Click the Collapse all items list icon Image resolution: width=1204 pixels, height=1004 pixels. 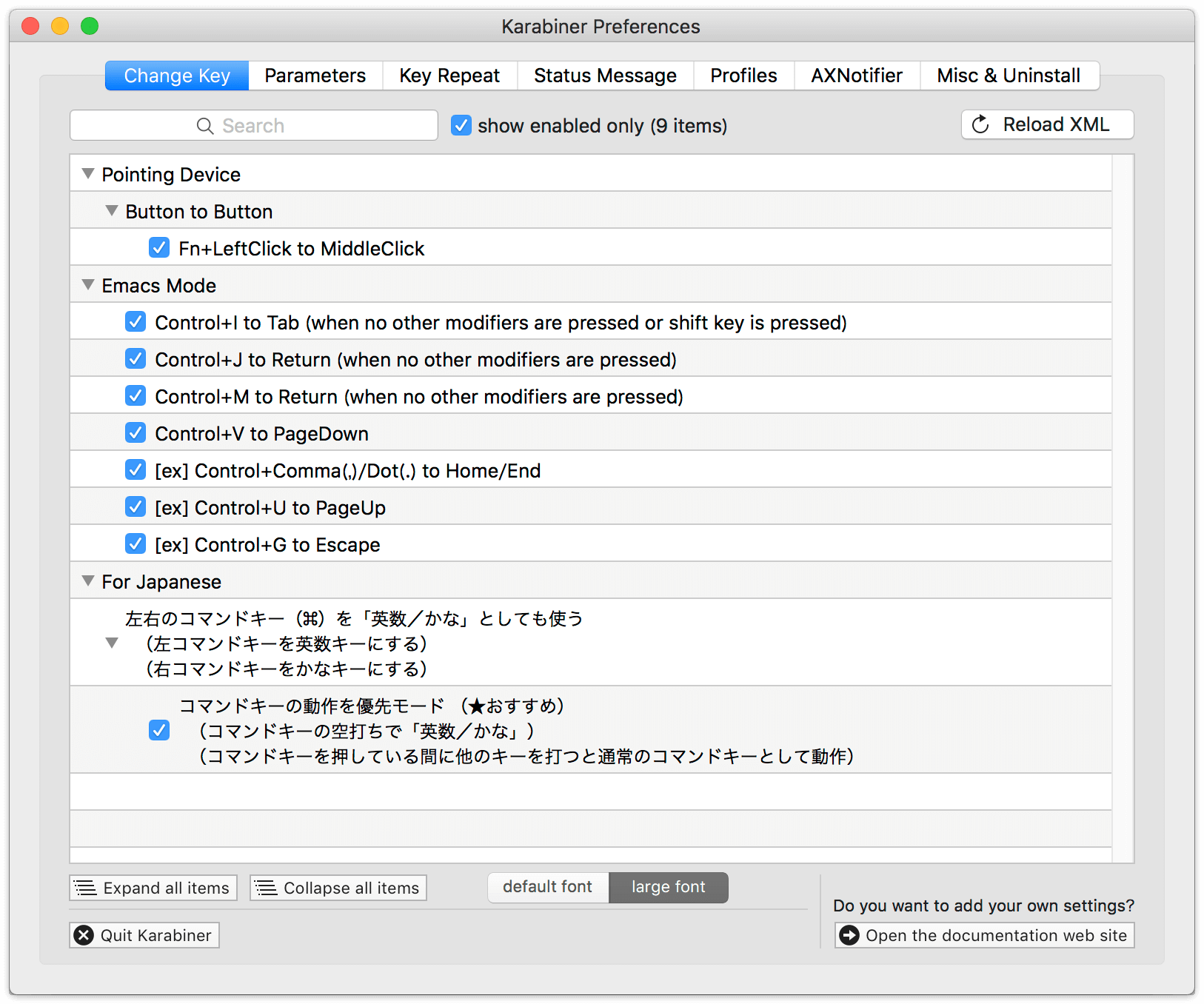tap(267, 888)
